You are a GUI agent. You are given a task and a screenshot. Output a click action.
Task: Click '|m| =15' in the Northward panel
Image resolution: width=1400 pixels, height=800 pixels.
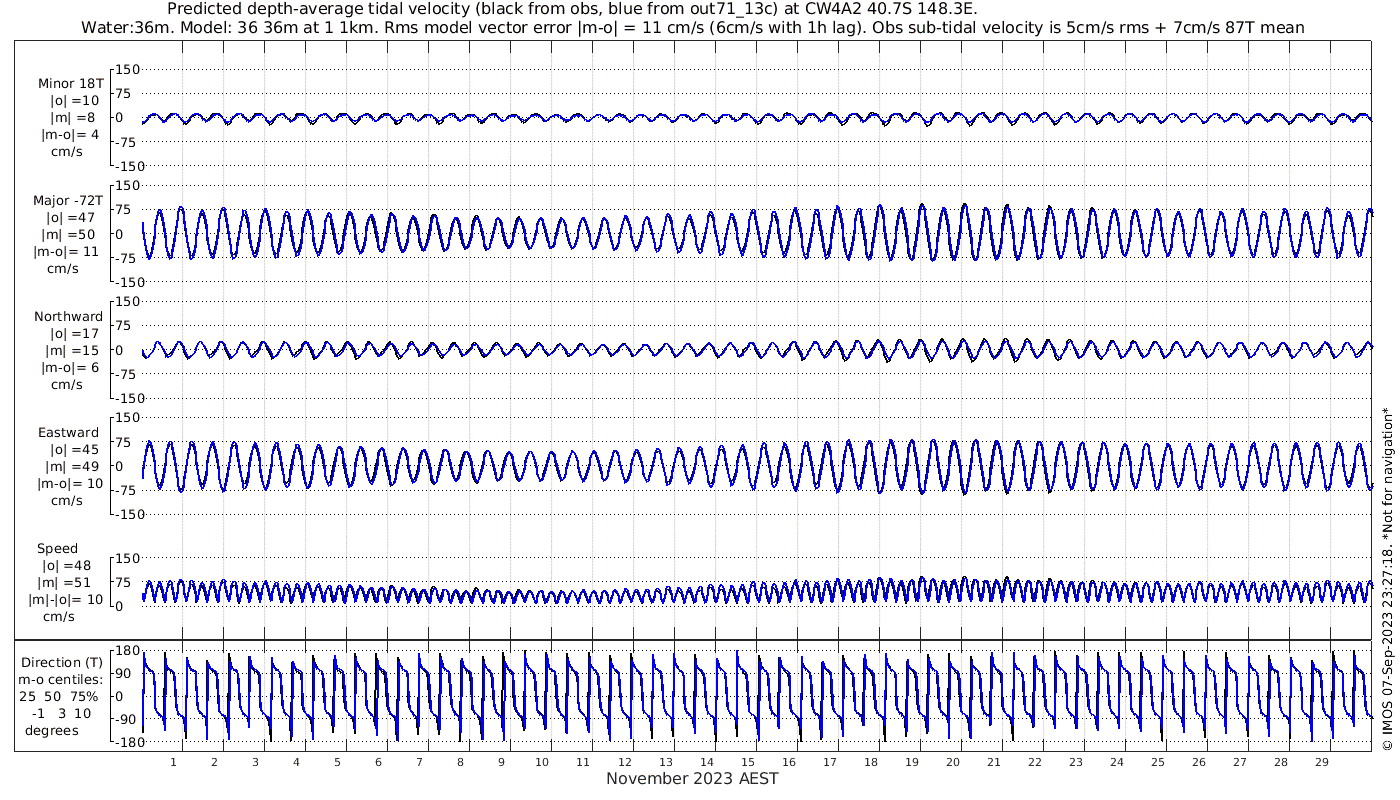[71, 350]
